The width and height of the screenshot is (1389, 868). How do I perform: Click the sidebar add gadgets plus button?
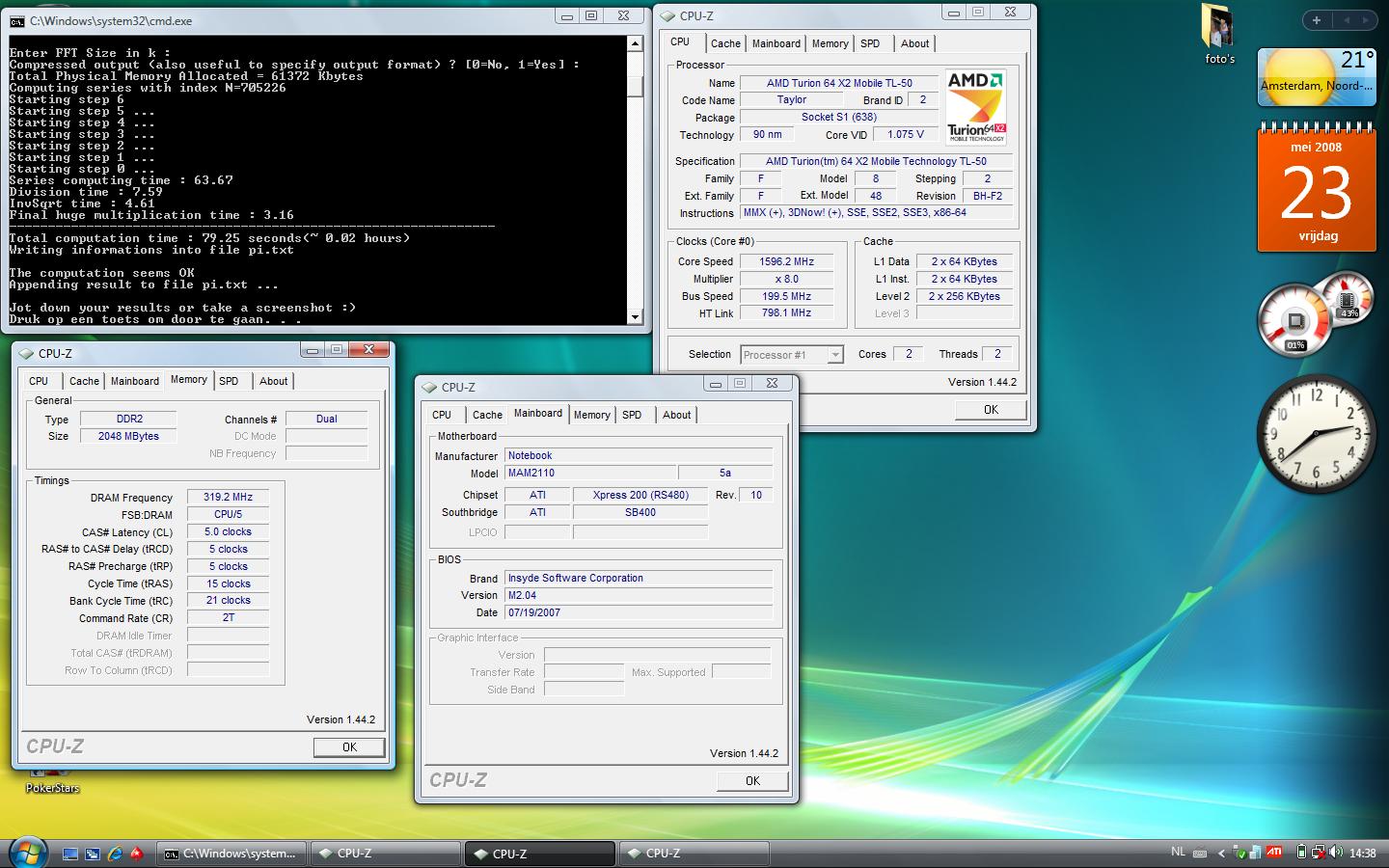[1317, 19]
